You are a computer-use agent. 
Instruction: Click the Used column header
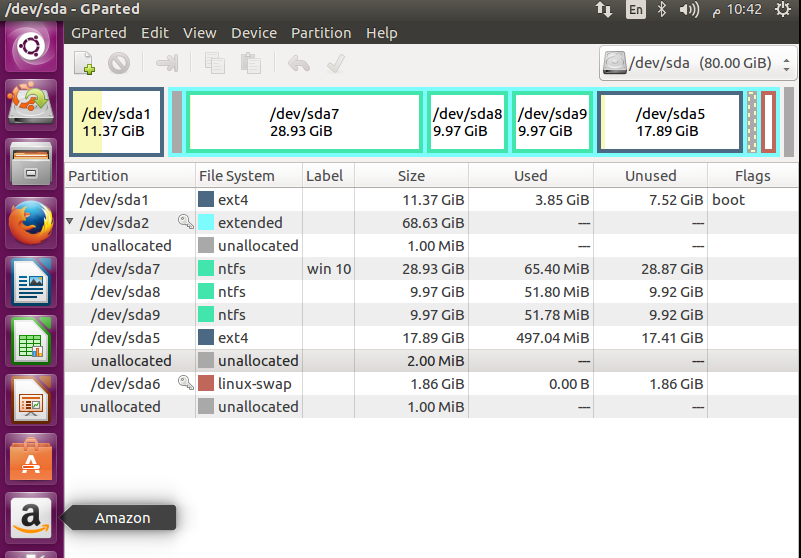pyautogui.click(x=531, y=175)
